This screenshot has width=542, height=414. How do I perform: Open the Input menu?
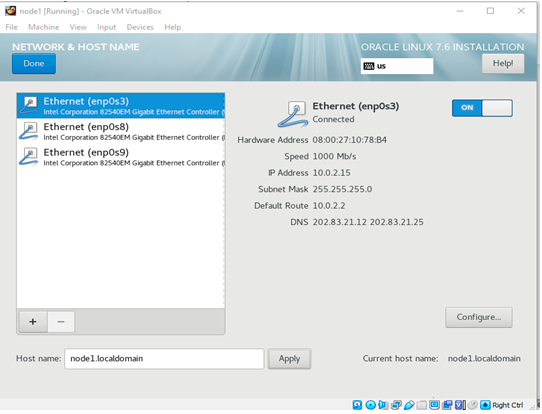(106, 27)
